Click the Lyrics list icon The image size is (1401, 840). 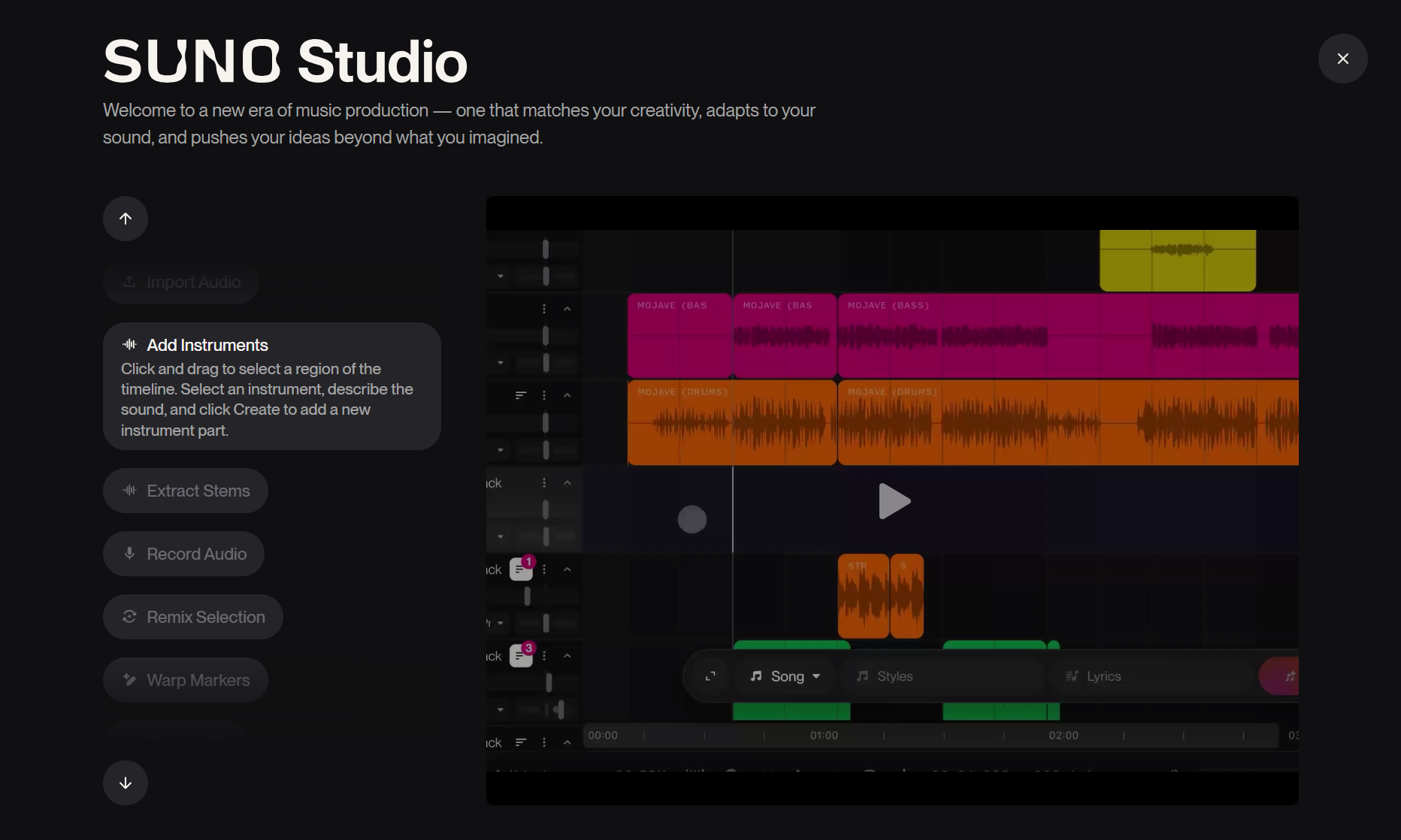click(1073, 675)
